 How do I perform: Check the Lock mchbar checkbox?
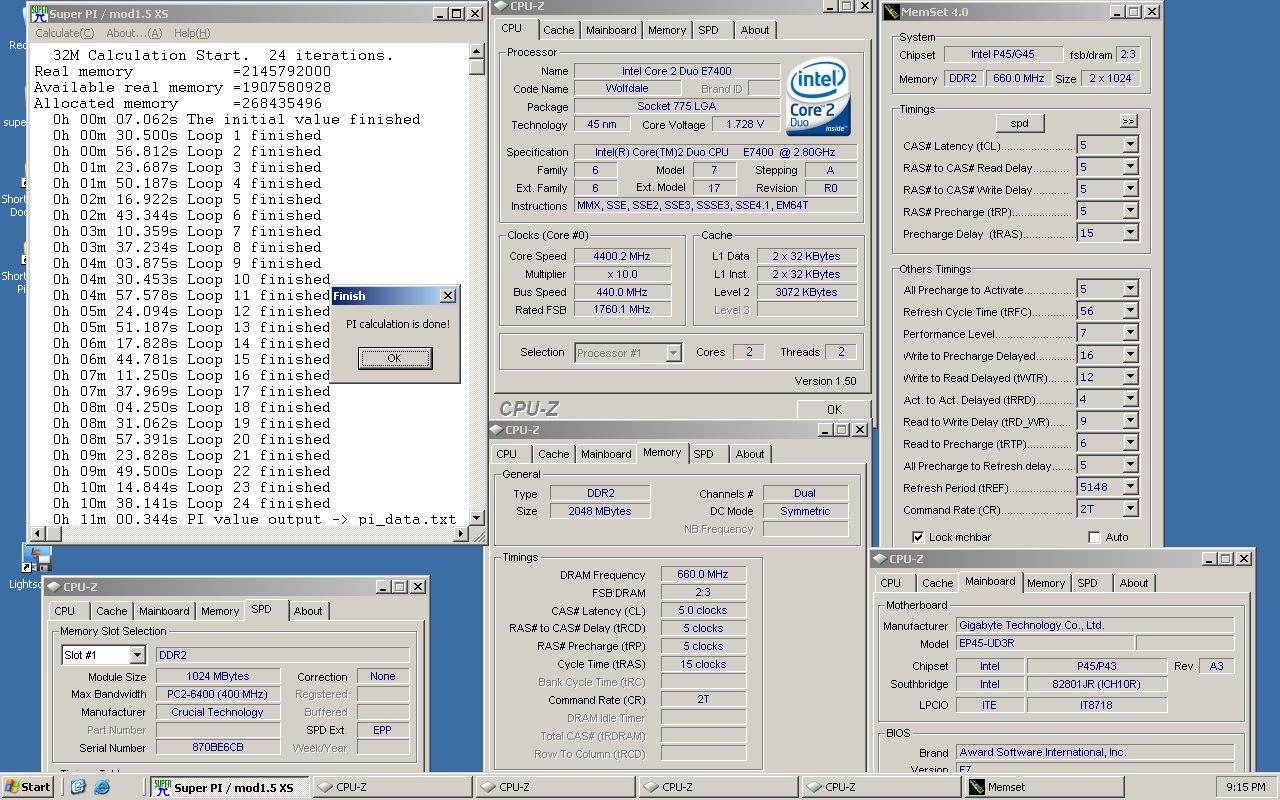[920, 537]
